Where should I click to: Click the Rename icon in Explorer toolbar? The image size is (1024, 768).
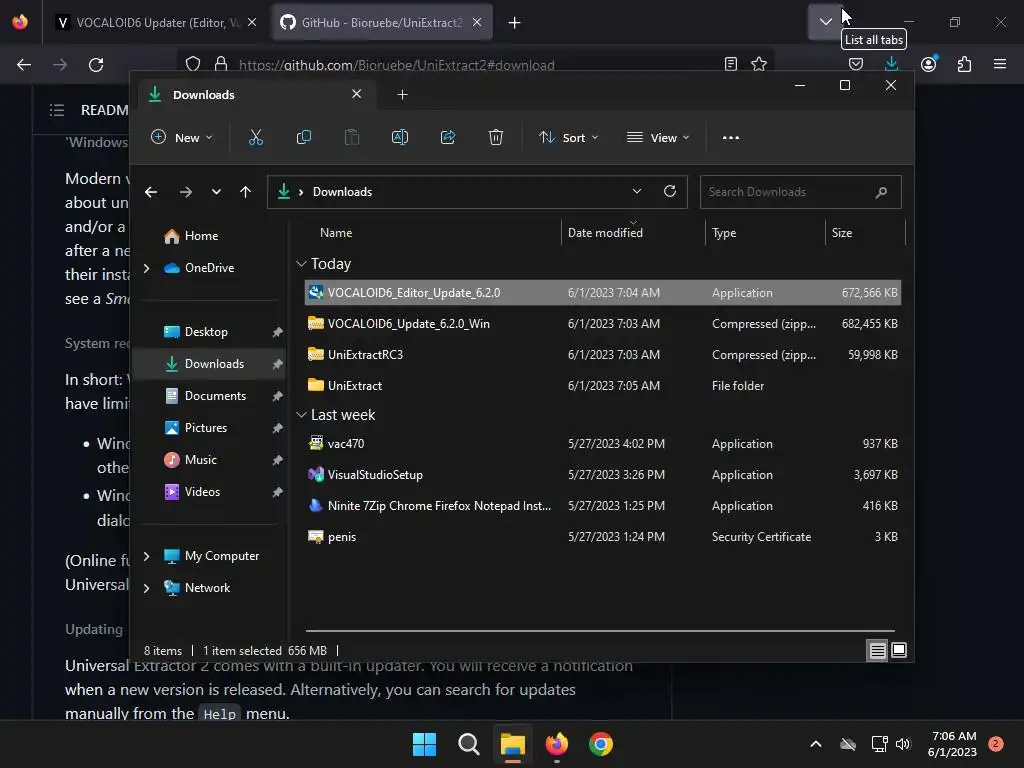pyautogui.click(x=400, y=137)
